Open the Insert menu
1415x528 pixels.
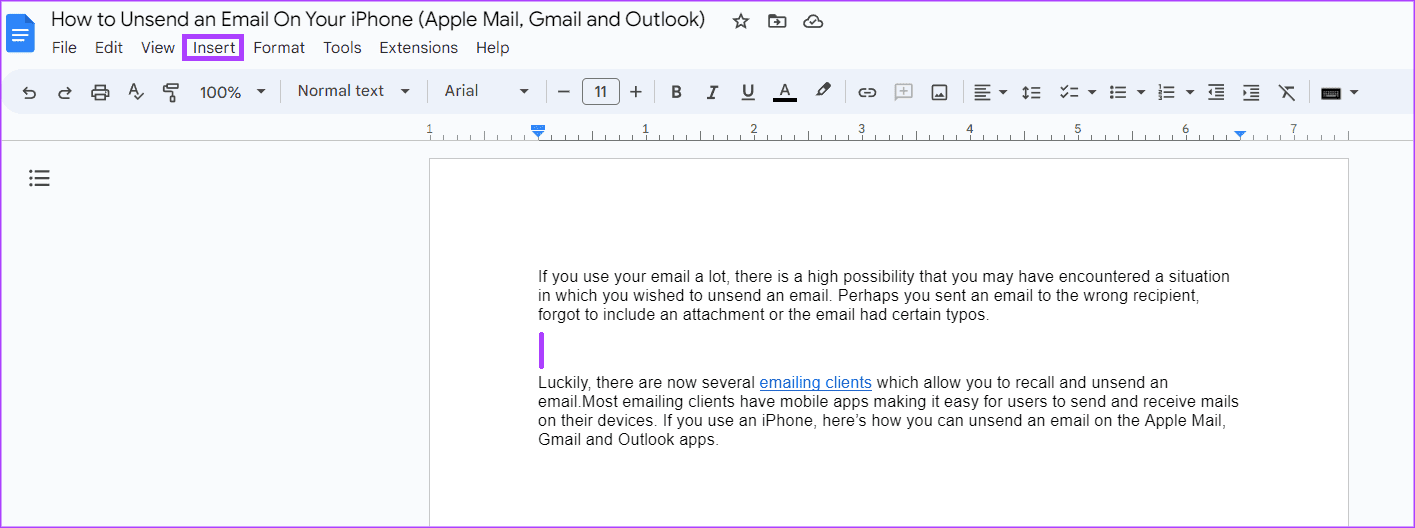[214, 48]
